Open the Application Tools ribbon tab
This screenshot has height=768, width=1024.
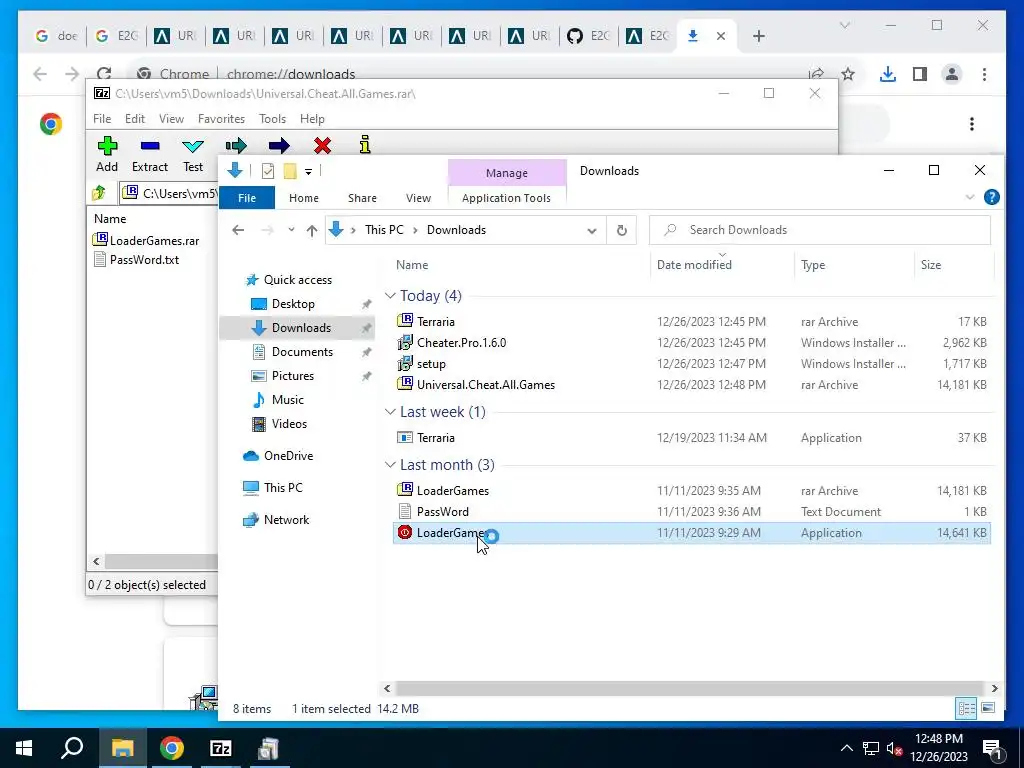(x=506, y=198)
